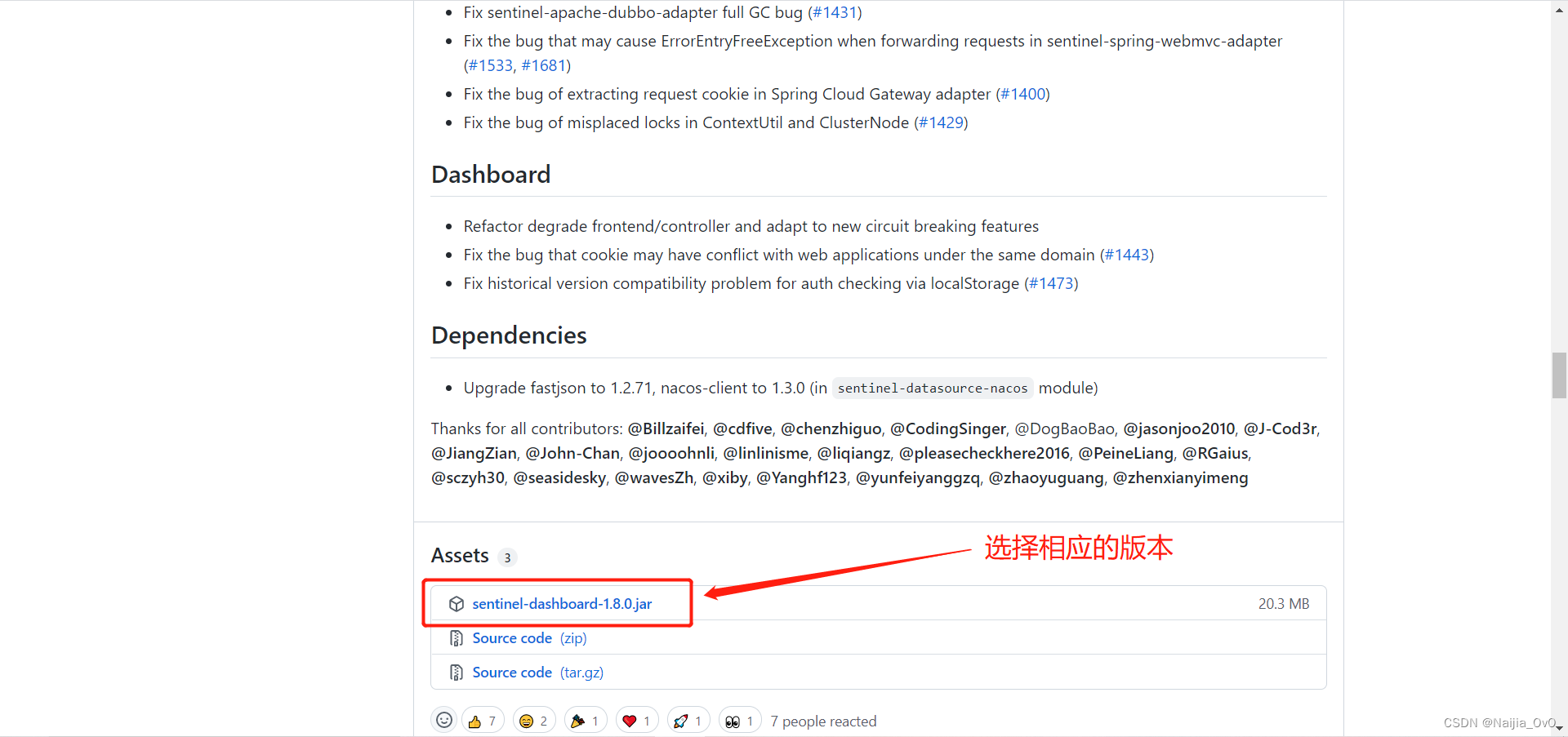The image size is (1568, 737).
Task: Click the Assets heading
Action: (x=460, y=556)
